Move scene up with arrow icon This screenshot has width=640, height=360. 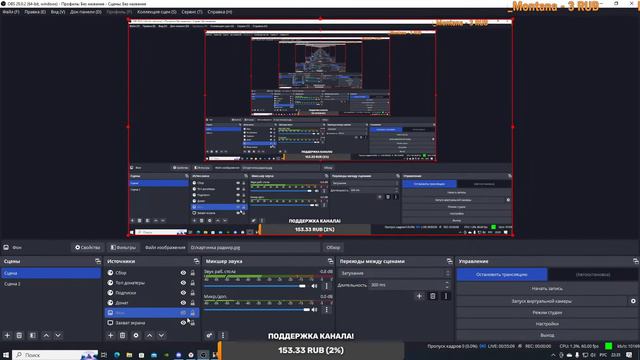pyautogui.click(x=46, y=335)
